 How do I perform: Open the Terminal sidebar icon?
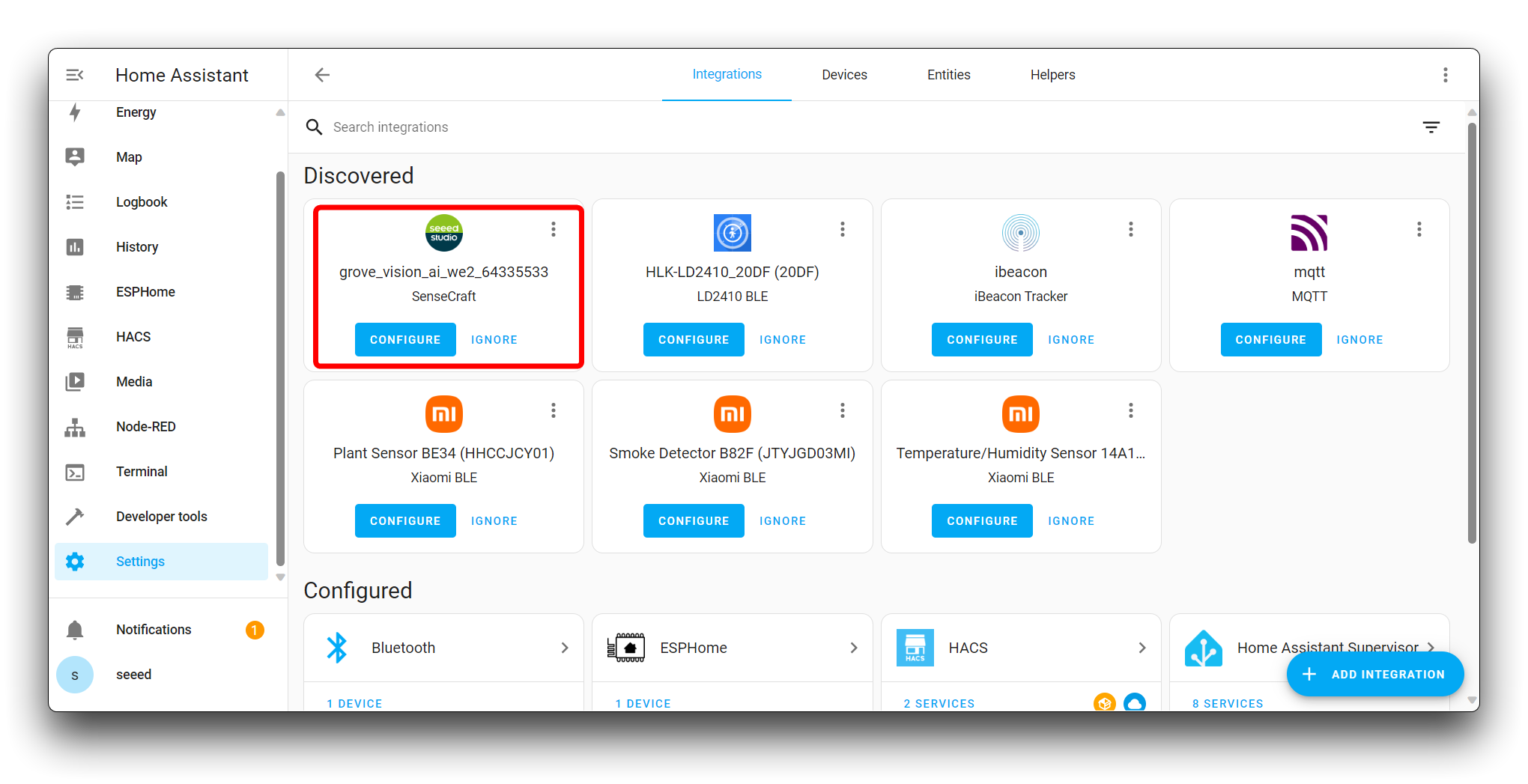tap(75, 472)
